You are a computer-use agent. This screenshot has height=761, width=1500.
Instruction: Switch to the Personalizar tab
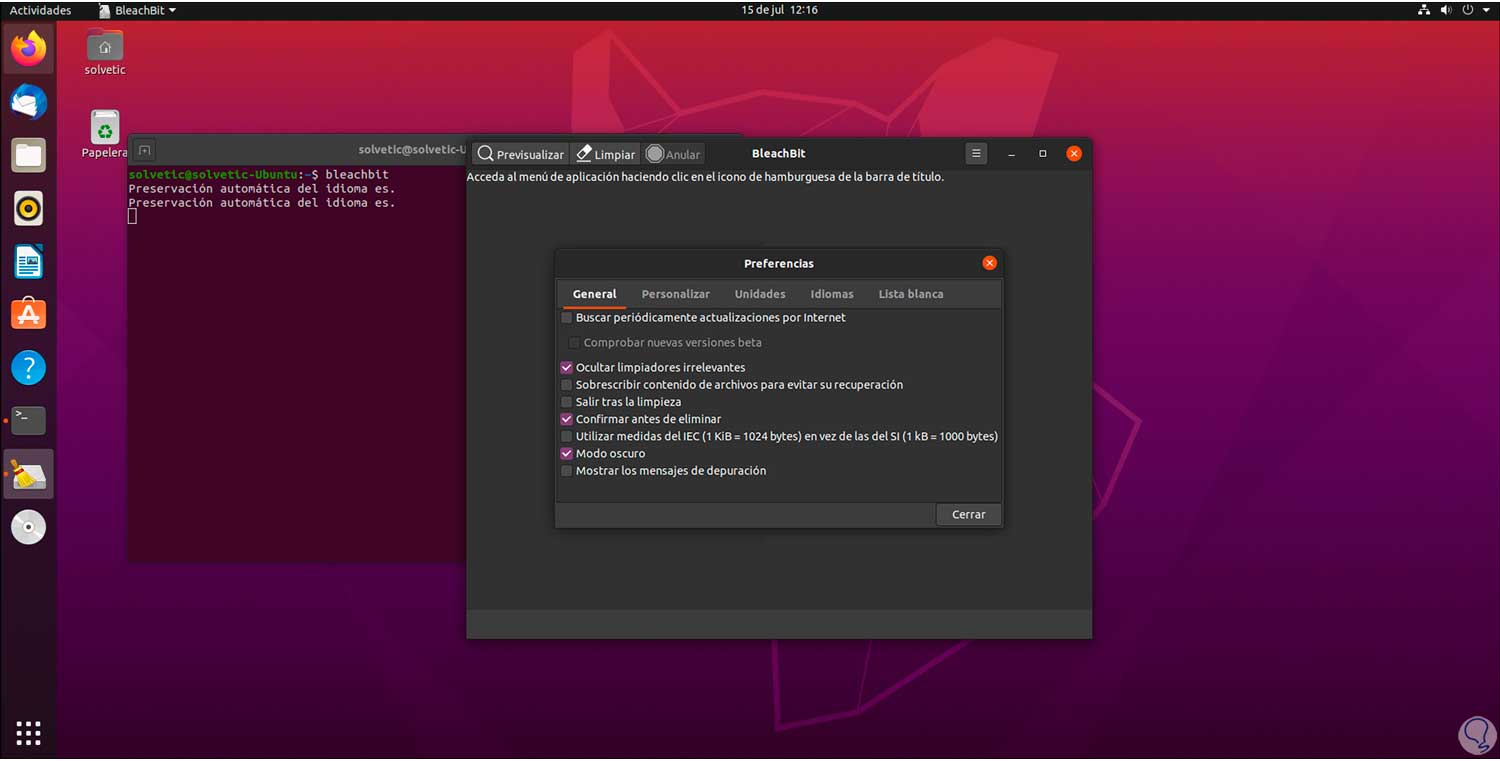(x=675, y=294)
